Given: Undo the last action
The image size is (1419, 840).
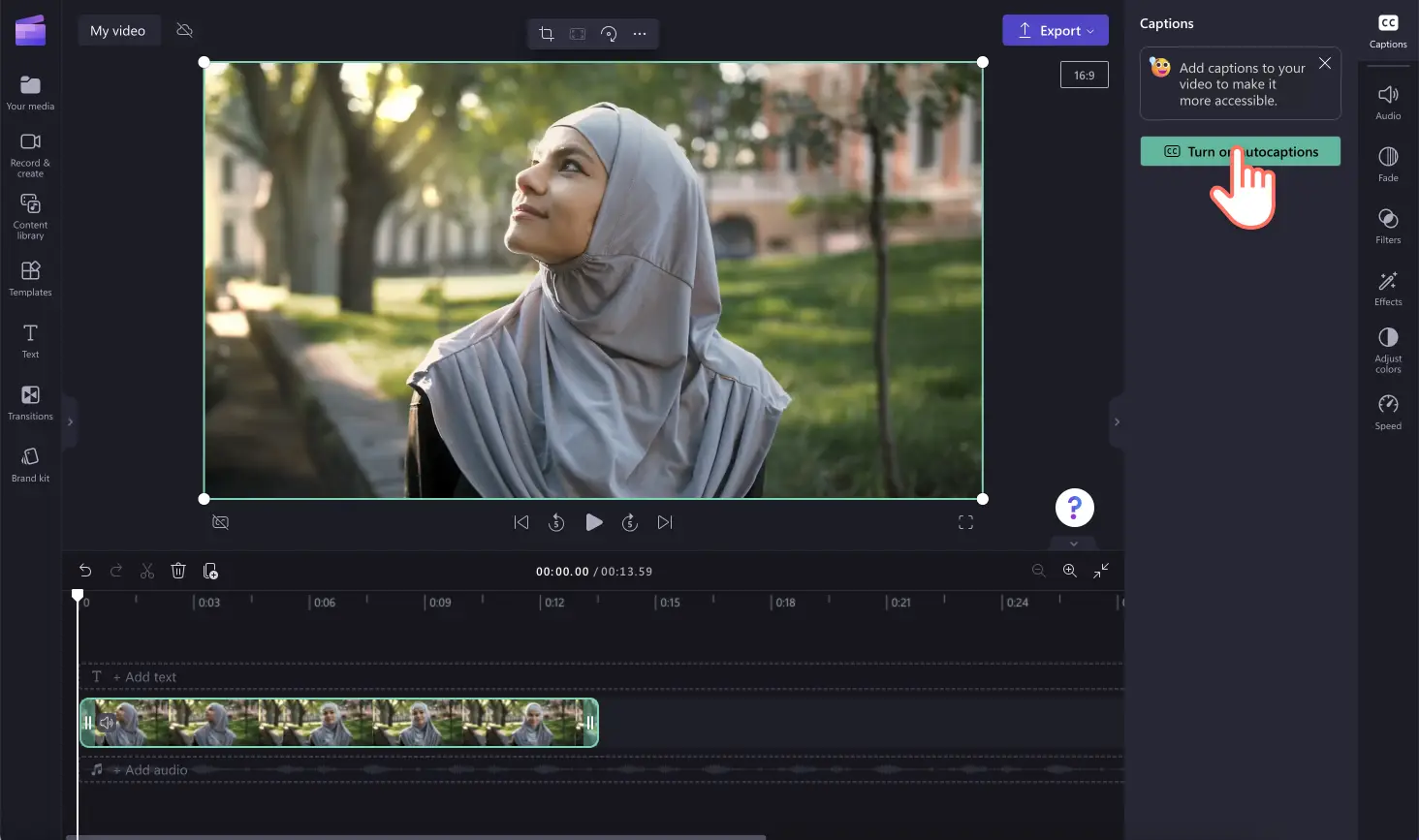Looking at the screenshot, I should point(85,571).
